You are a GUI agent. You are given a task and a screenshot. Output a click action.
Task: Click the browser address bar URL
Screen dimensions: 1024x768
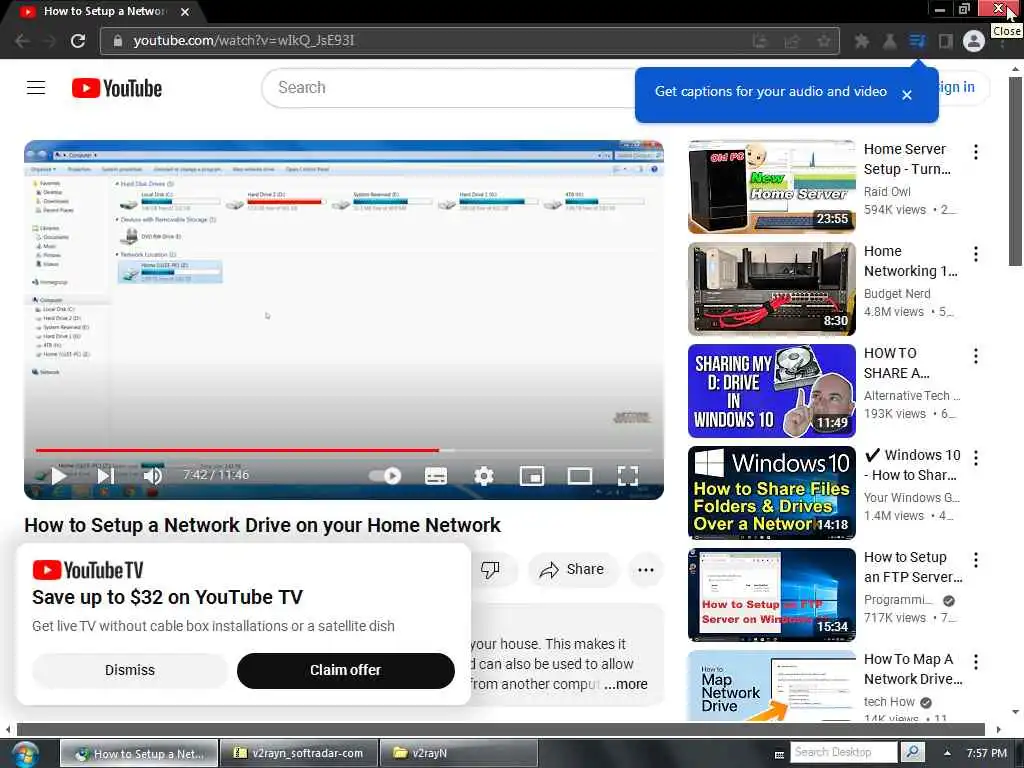[x=244, y=40]
